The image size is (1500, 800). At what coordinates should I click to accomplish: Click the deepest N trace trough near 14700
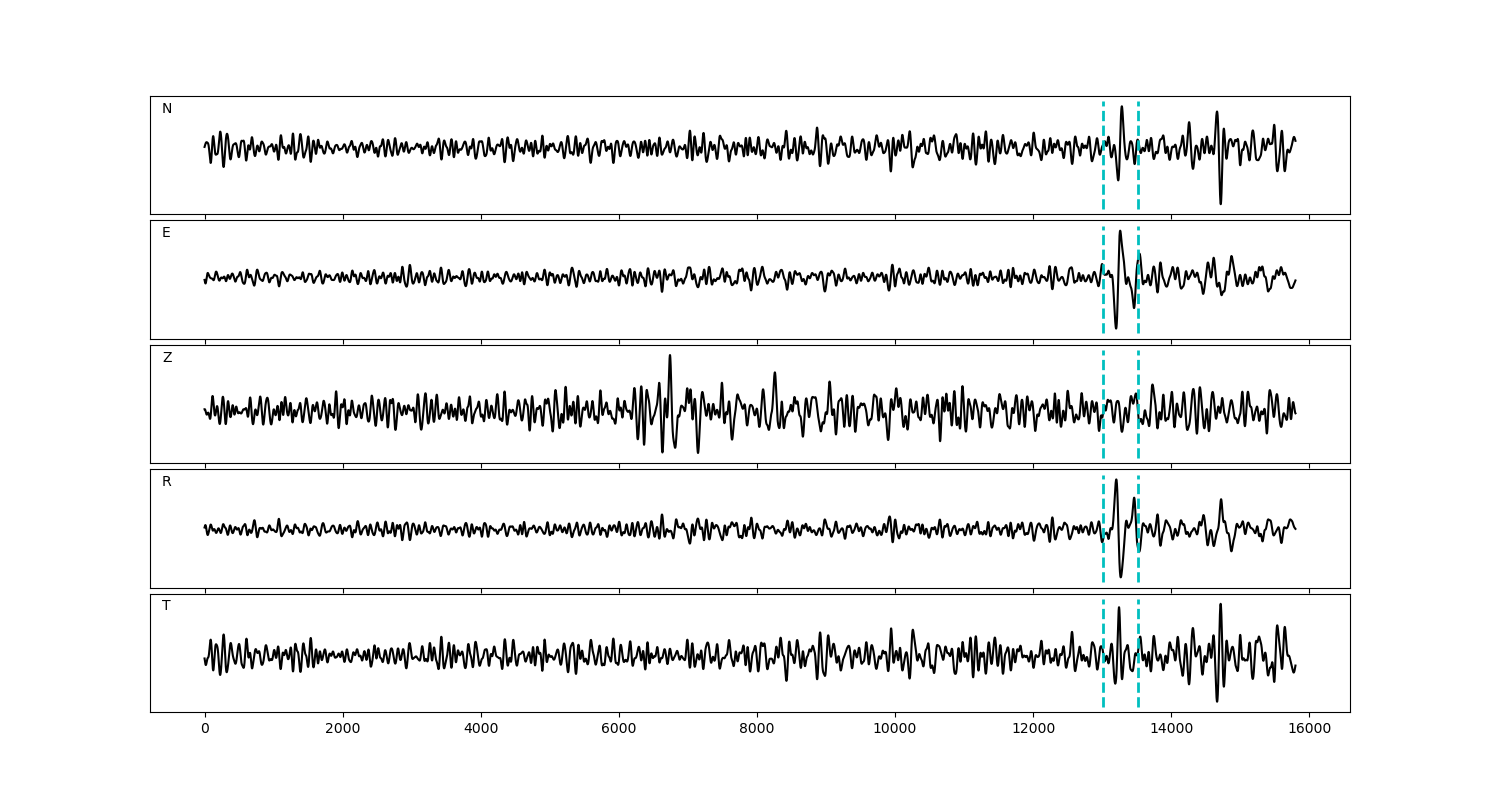click(x=1220, y=203)
